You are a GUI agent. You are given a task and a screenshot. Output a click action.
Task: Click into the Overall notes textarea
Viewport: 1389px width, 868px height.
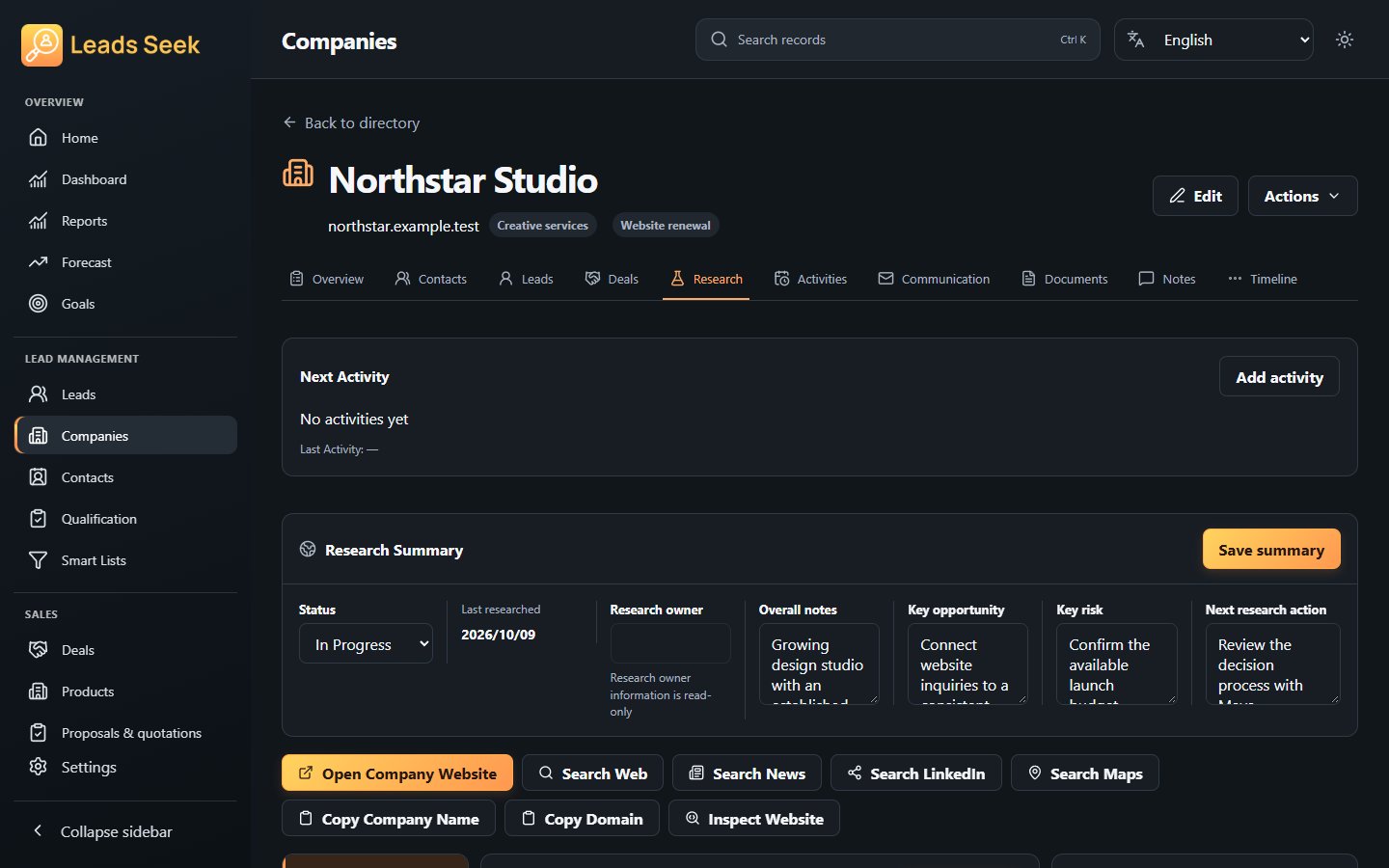(x=819, y=664)
